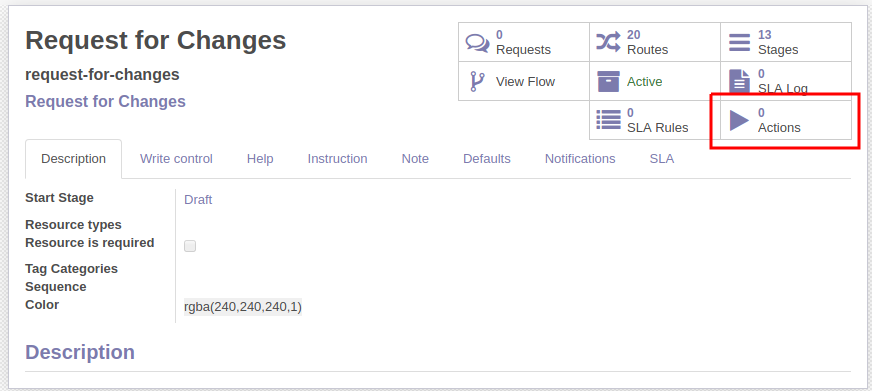Open the Draft start stage link
Screen dimensions: 872x391
point(198,200)
